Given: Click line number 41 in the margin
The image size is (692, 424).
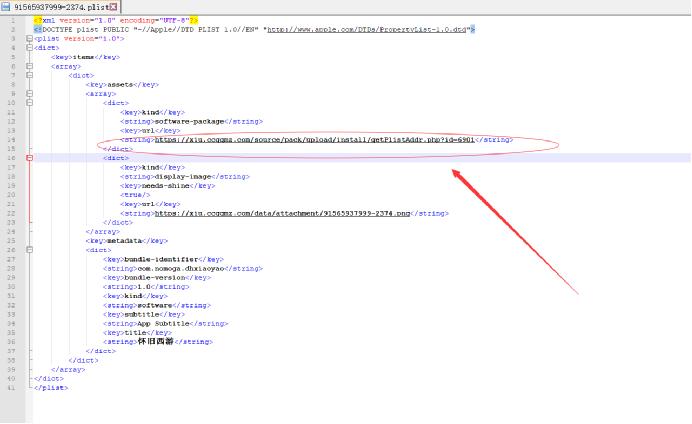Looking at the screenshot, I should pyautogui.click(x=11, y=388).
